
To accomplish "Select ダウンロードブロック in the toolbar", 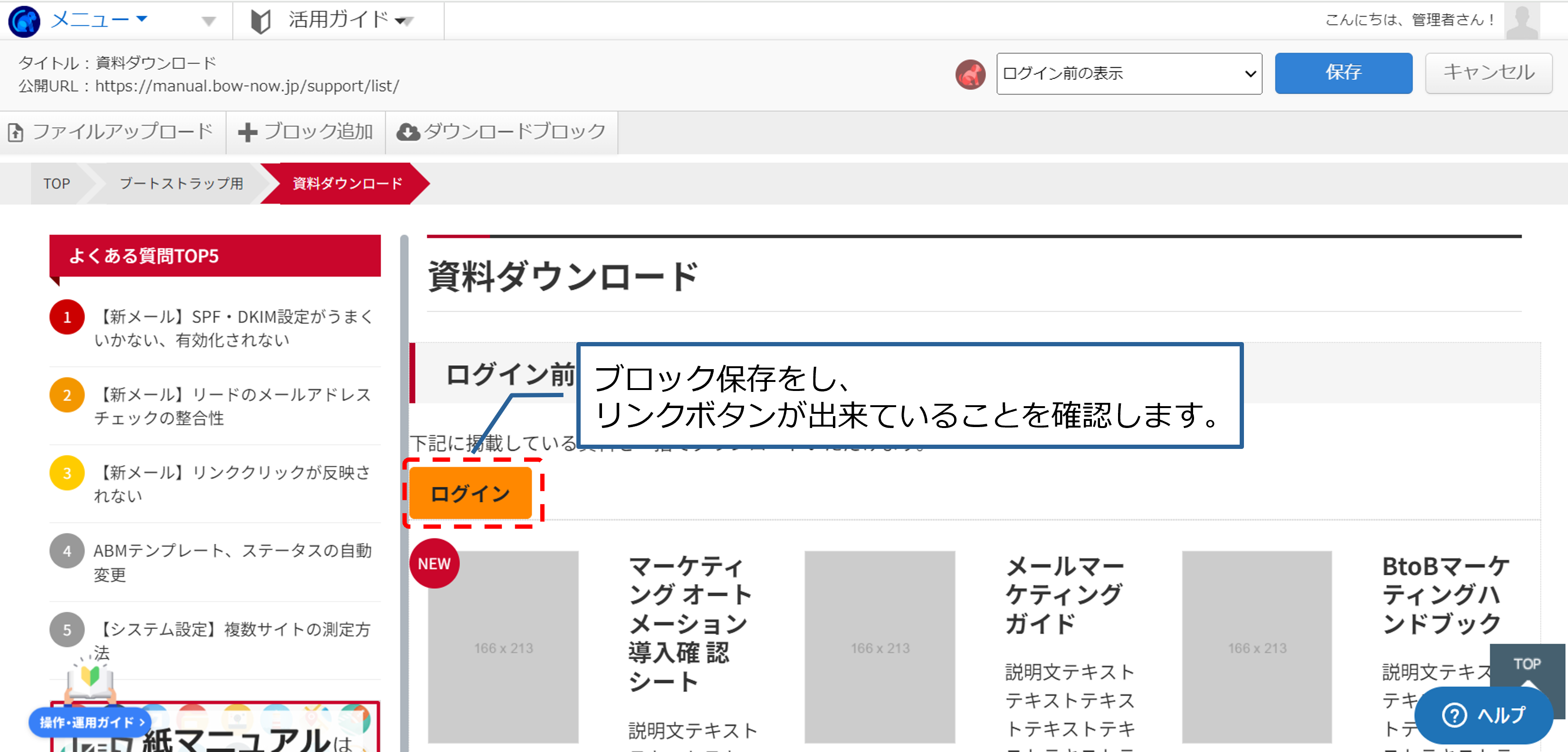I will 502,132.
